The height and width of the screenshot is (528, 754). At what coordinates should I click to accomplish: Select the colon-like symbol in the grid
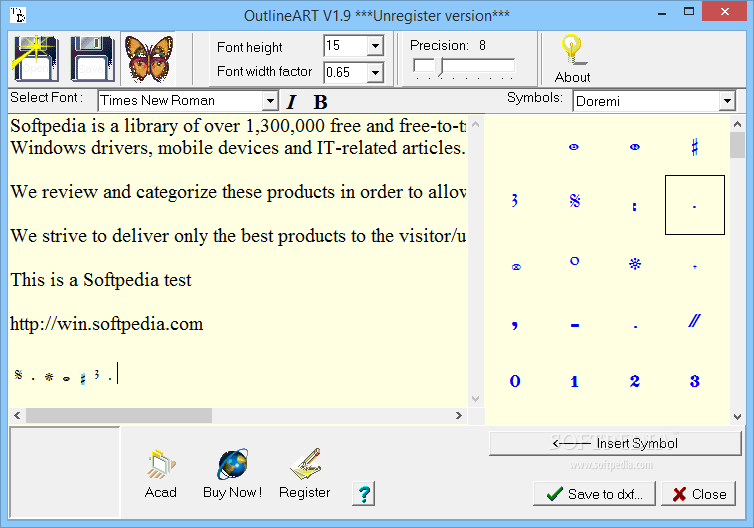[635, 207]
